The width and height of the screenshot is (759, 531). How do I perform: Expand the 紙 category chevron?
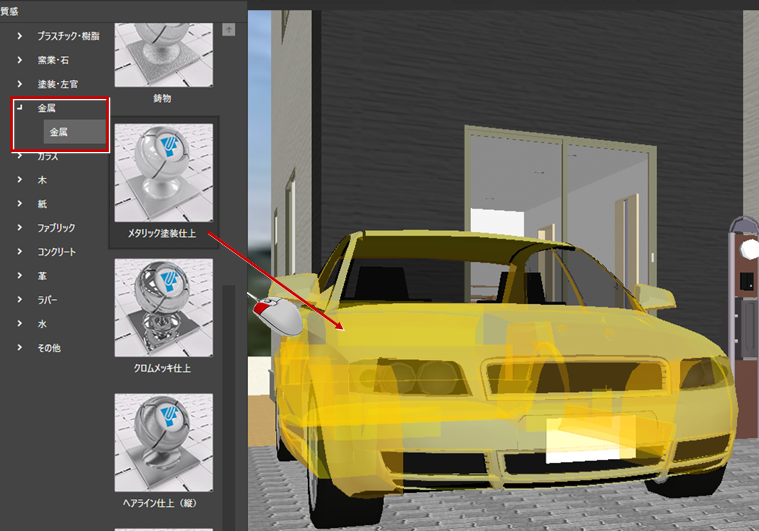click(19, 204)
